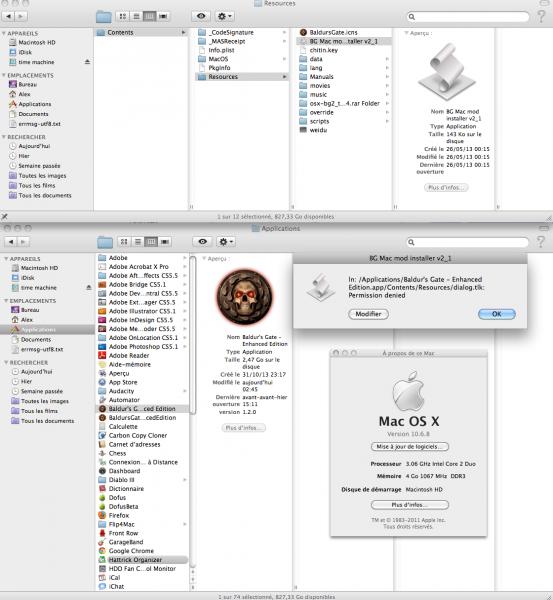
Task: Click OK in the permission denied dialog
Action: point(496,314)
